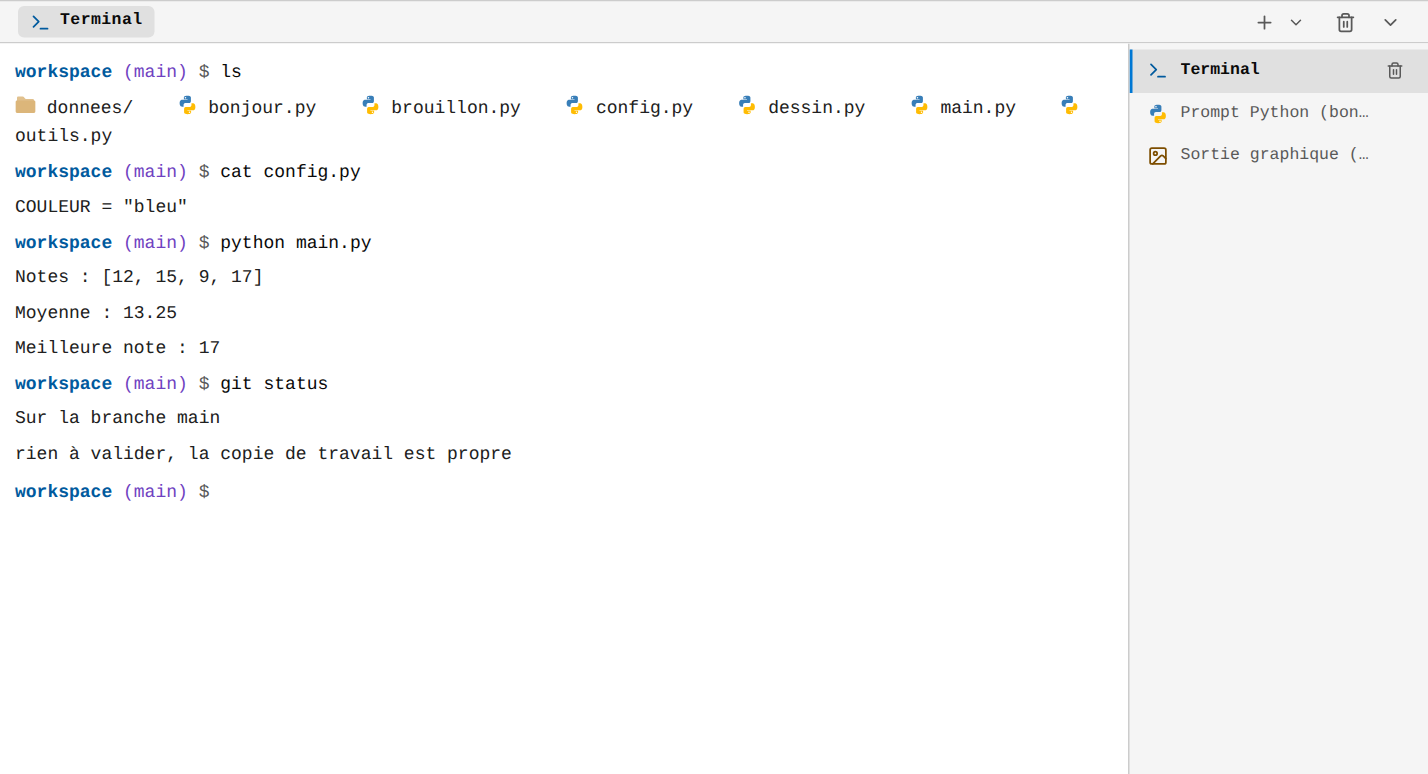Screen dimensions: 1428x774
Task: Click the Meilleure note : 17 line
Action: coord(117,348)
